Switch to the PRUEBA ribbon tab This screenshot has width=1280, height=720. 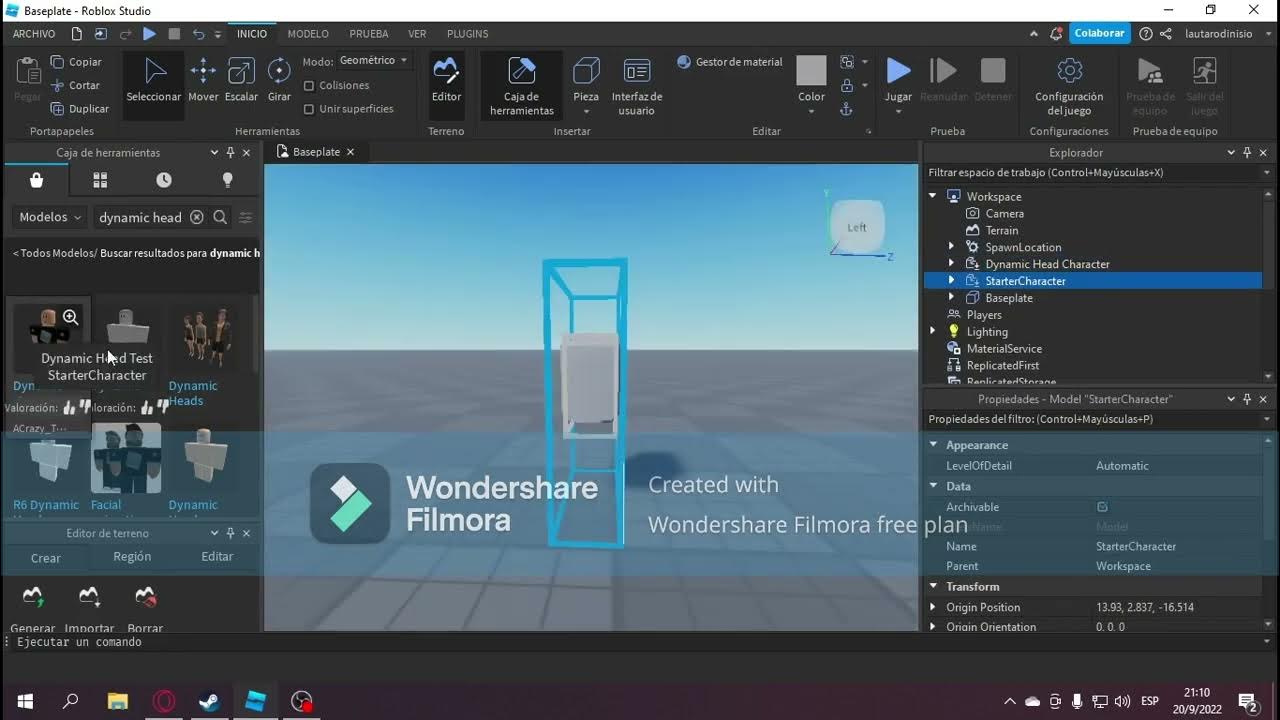pos(369,34)
